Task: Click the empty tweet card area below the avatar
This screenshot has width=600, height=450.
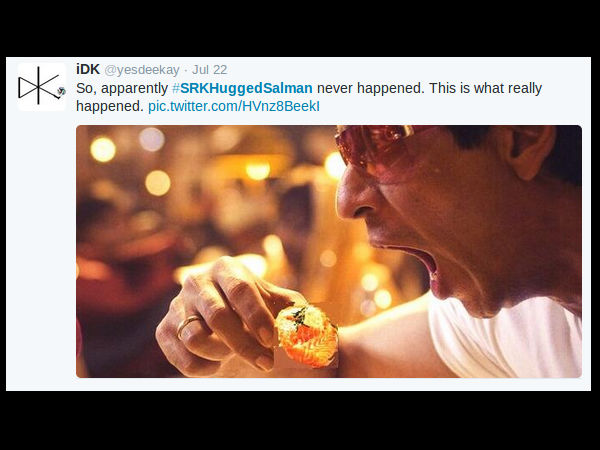Action: tap(41, 250)
